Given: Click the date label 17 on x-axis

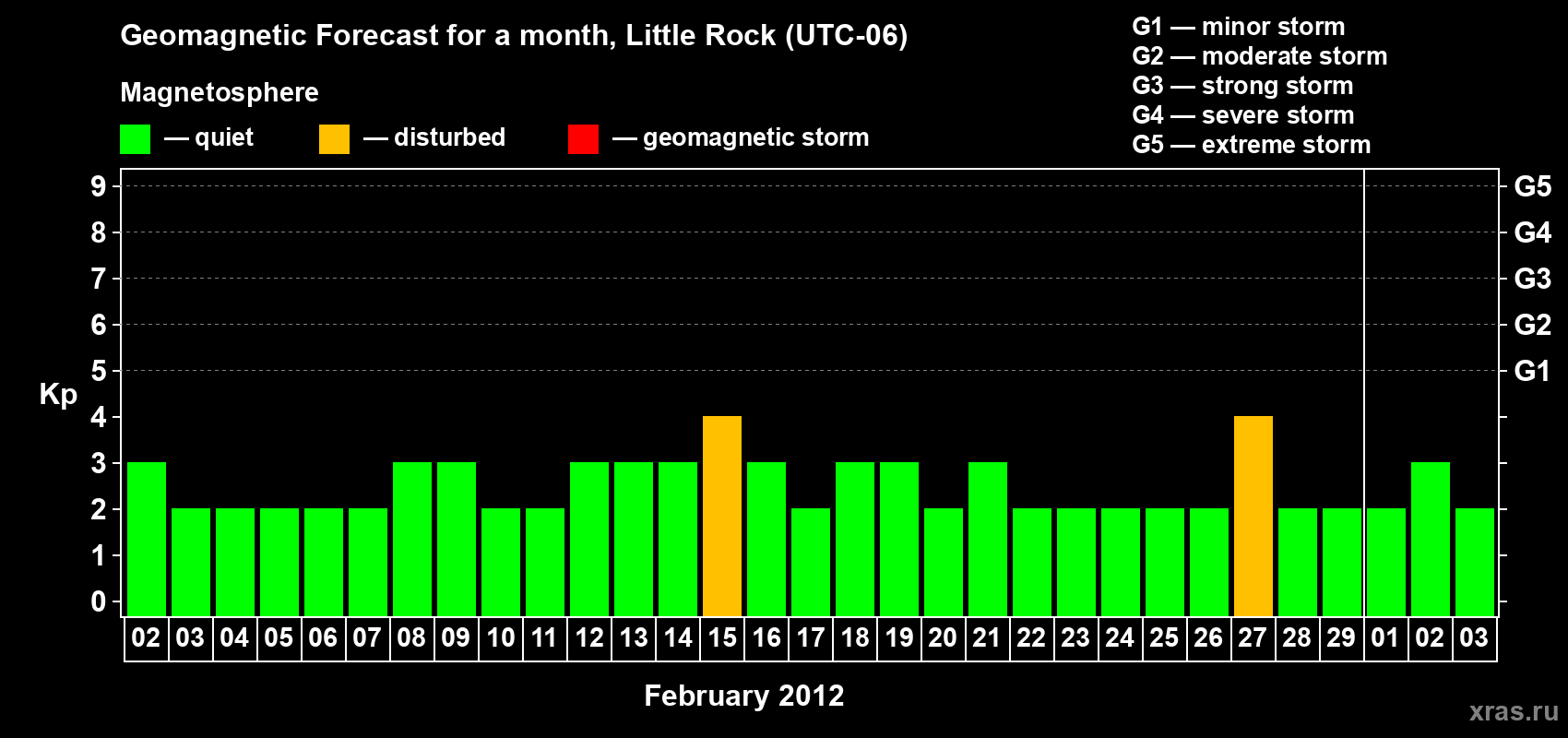Looking at the screenshot, I should (811, 637).
